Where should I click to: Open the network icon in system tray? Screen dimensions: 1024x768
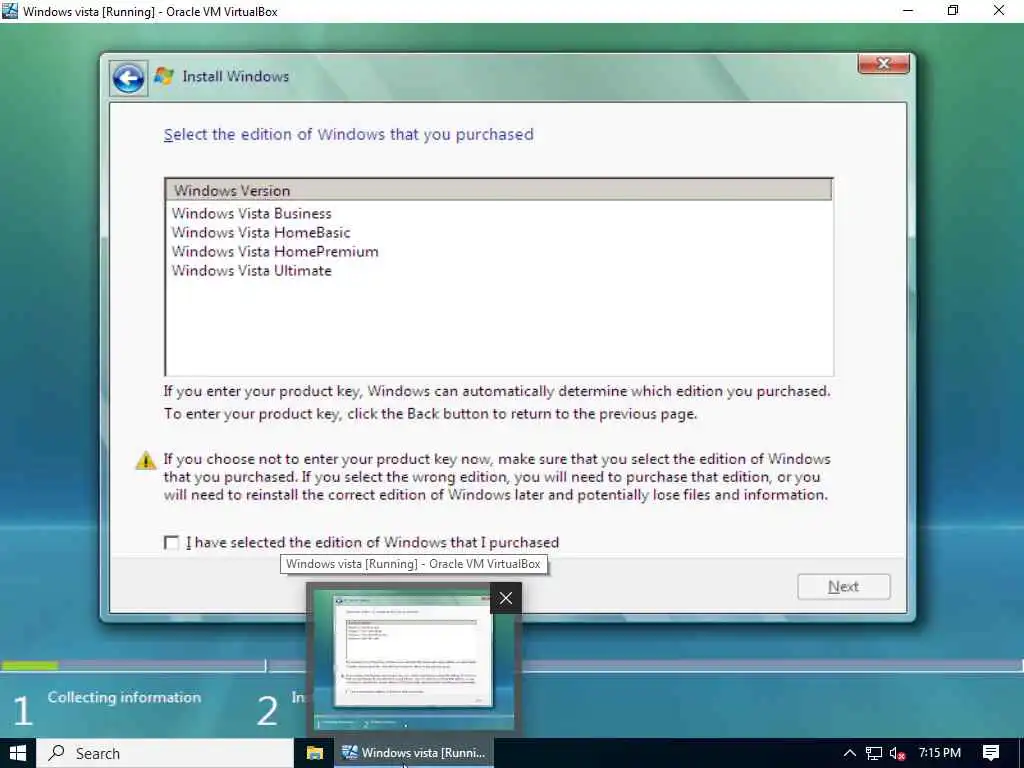[x=874, y=753]
